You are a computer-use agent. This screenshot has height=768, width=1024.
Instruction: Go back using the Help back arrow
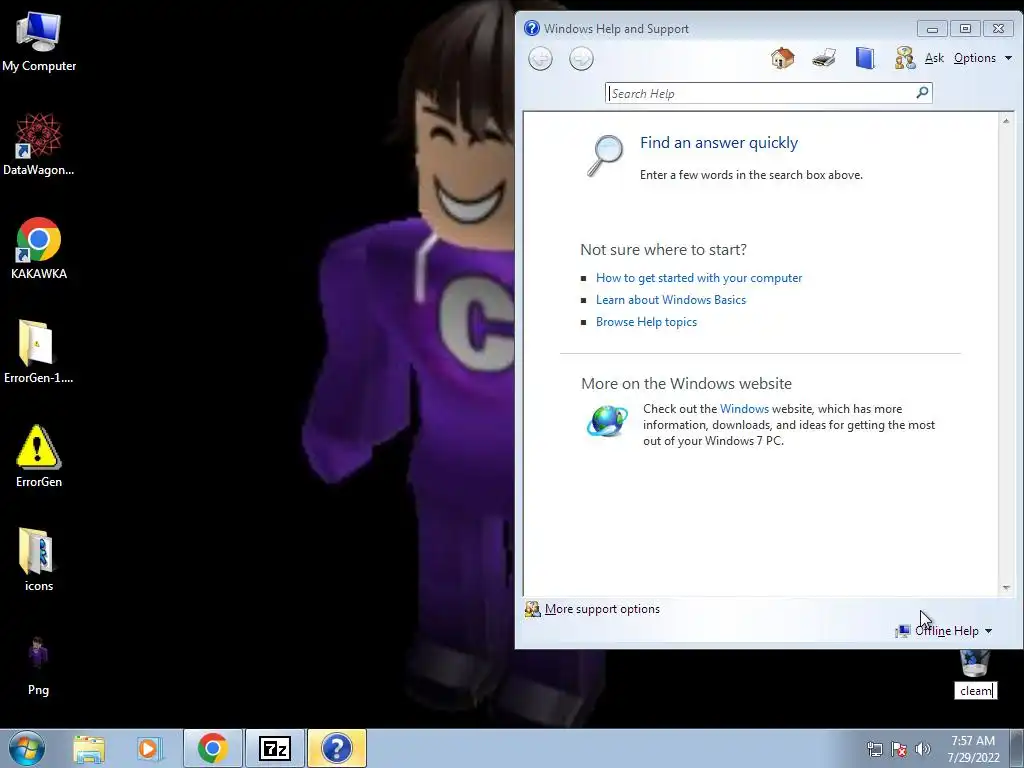540,59
